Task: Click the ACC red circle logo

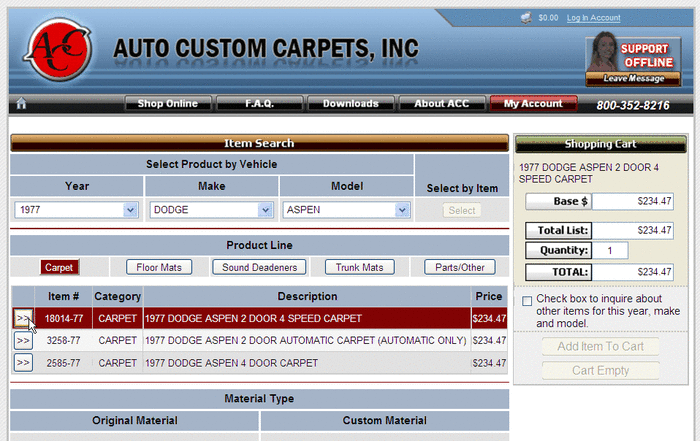Action: point(58,49)
